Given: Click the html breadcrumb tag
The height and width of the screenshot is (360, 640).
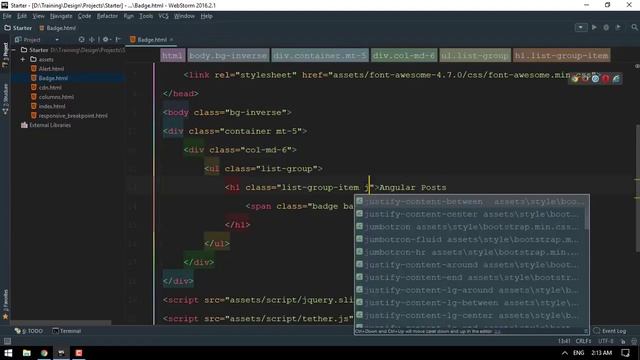Looking at the screenshot, I should pos(173,55).
